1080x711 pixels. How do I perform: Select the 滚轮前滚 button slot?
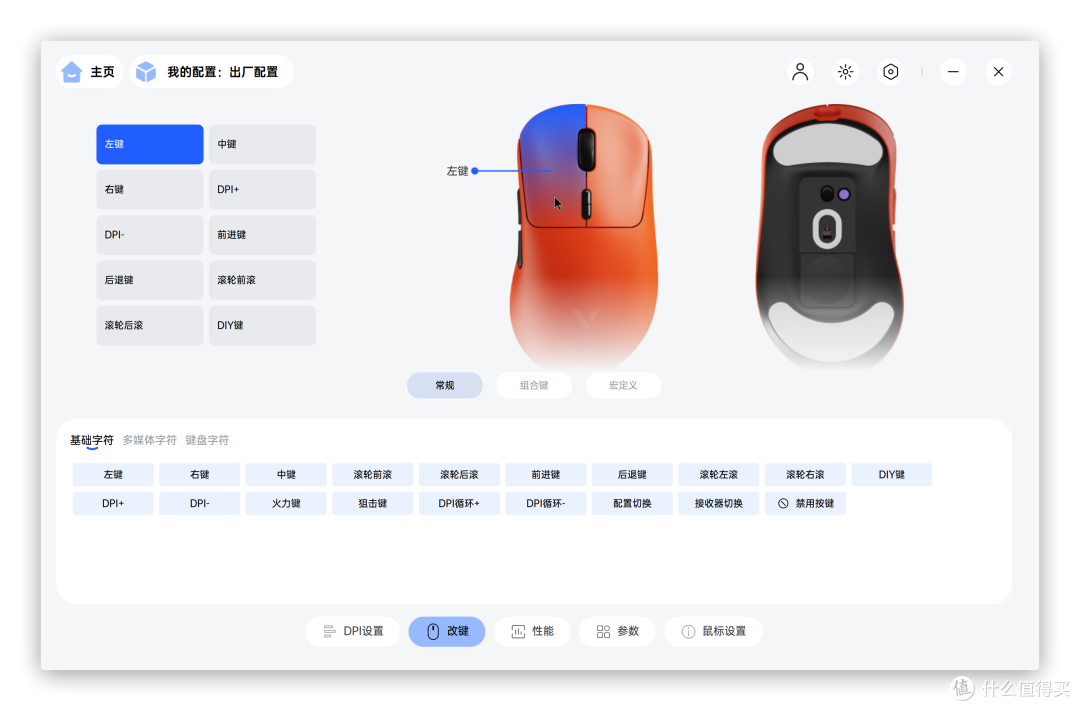pos(262,280)
